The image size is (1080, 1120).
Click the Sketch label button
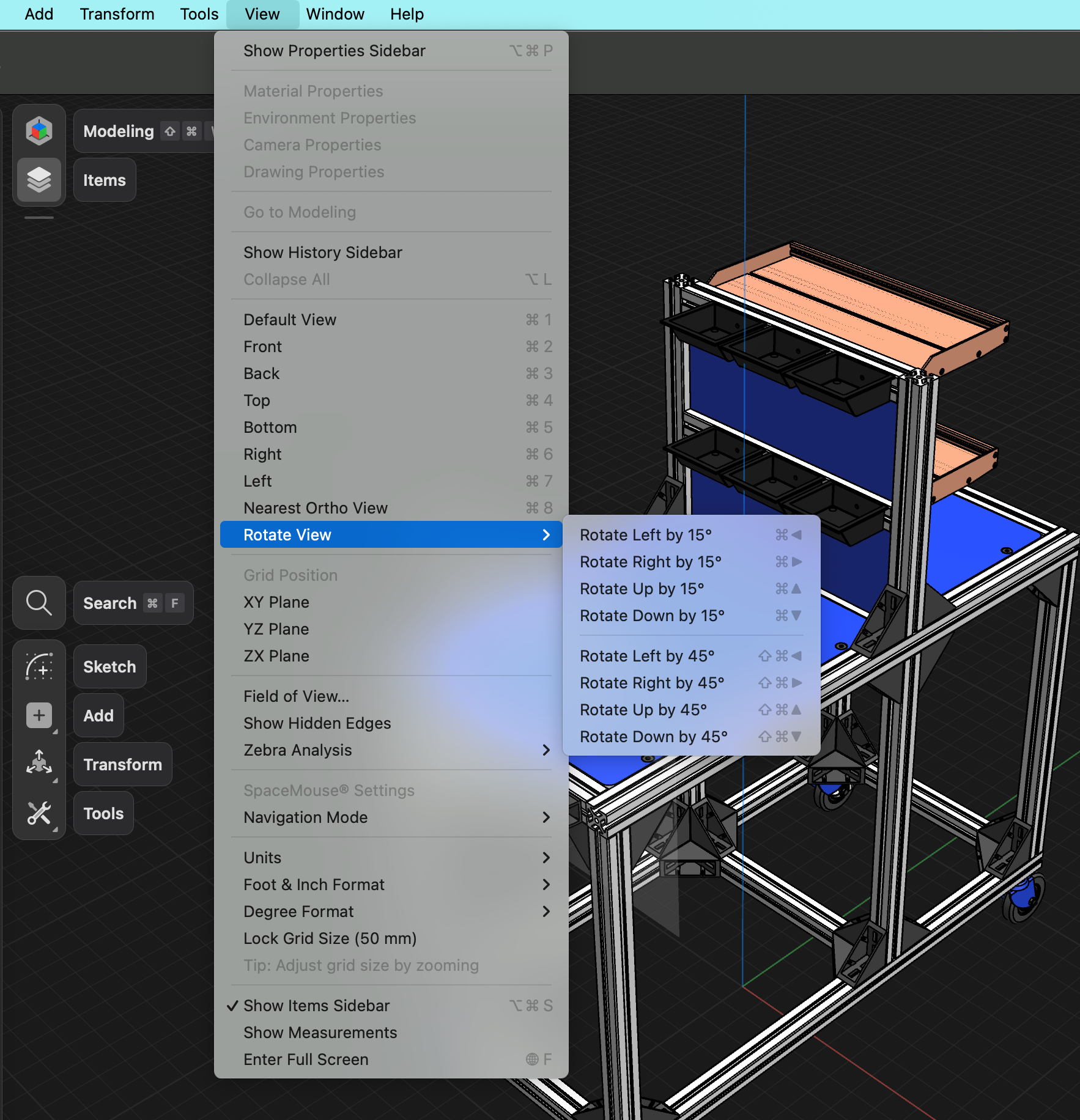[x=109, y=666]
